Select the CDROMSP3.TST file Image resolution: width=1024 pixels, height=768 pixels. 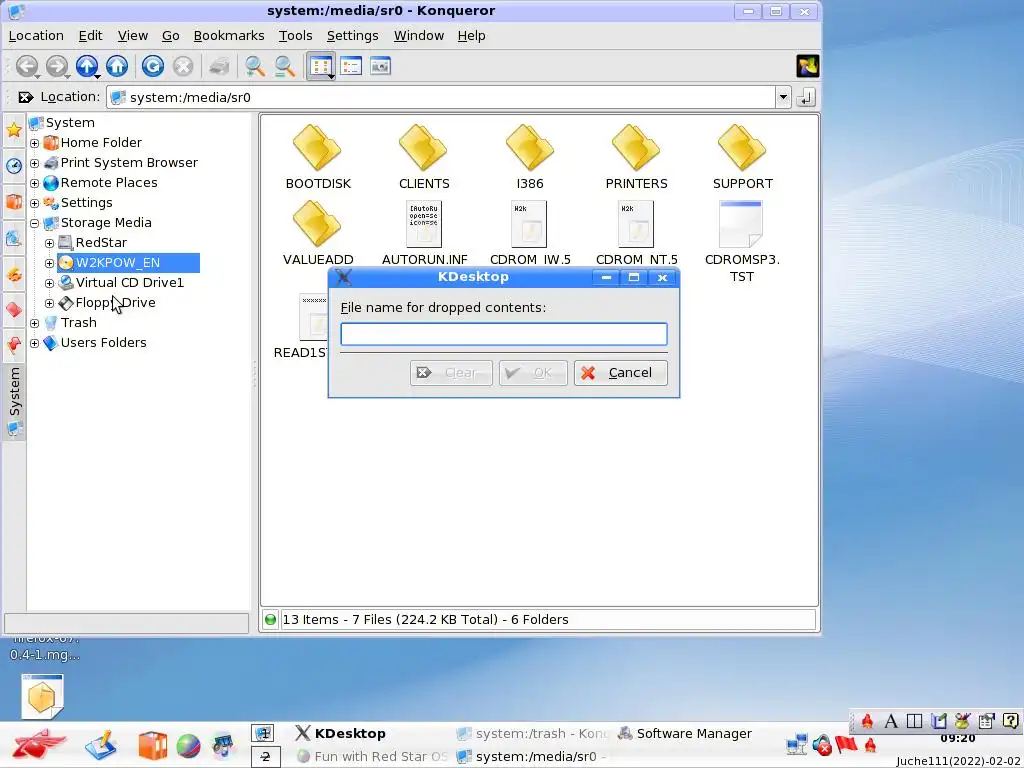coord(742,242)
